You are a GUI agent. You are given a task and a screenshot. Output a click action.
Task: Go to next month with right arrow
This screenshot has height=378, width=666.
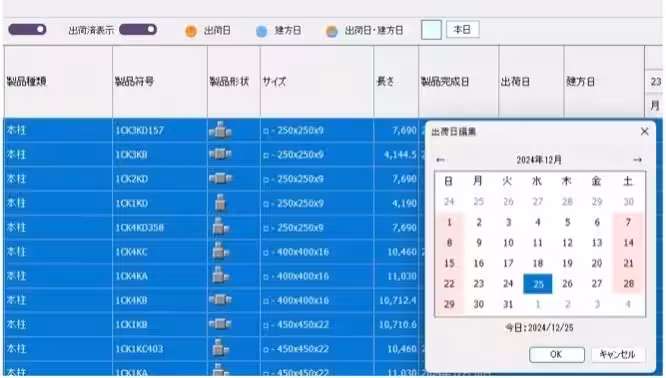pos(637,160)
